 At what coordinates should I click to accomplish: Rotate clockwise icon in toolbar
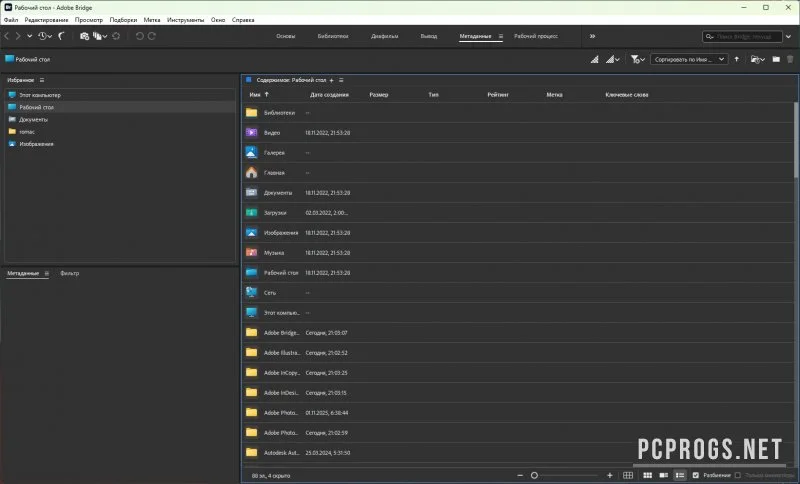(x=152, y=36)
